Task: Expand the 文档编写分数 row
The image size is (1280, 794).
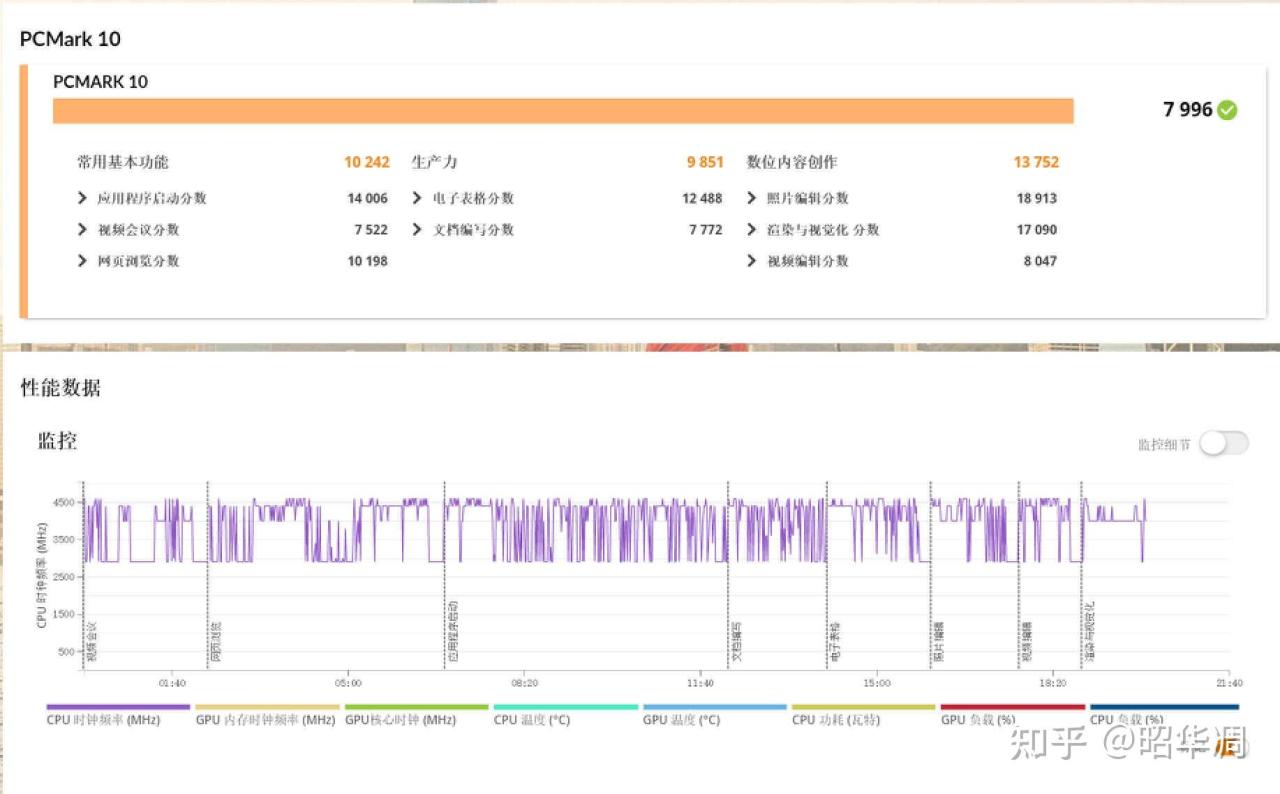Action: pos(417,230)
